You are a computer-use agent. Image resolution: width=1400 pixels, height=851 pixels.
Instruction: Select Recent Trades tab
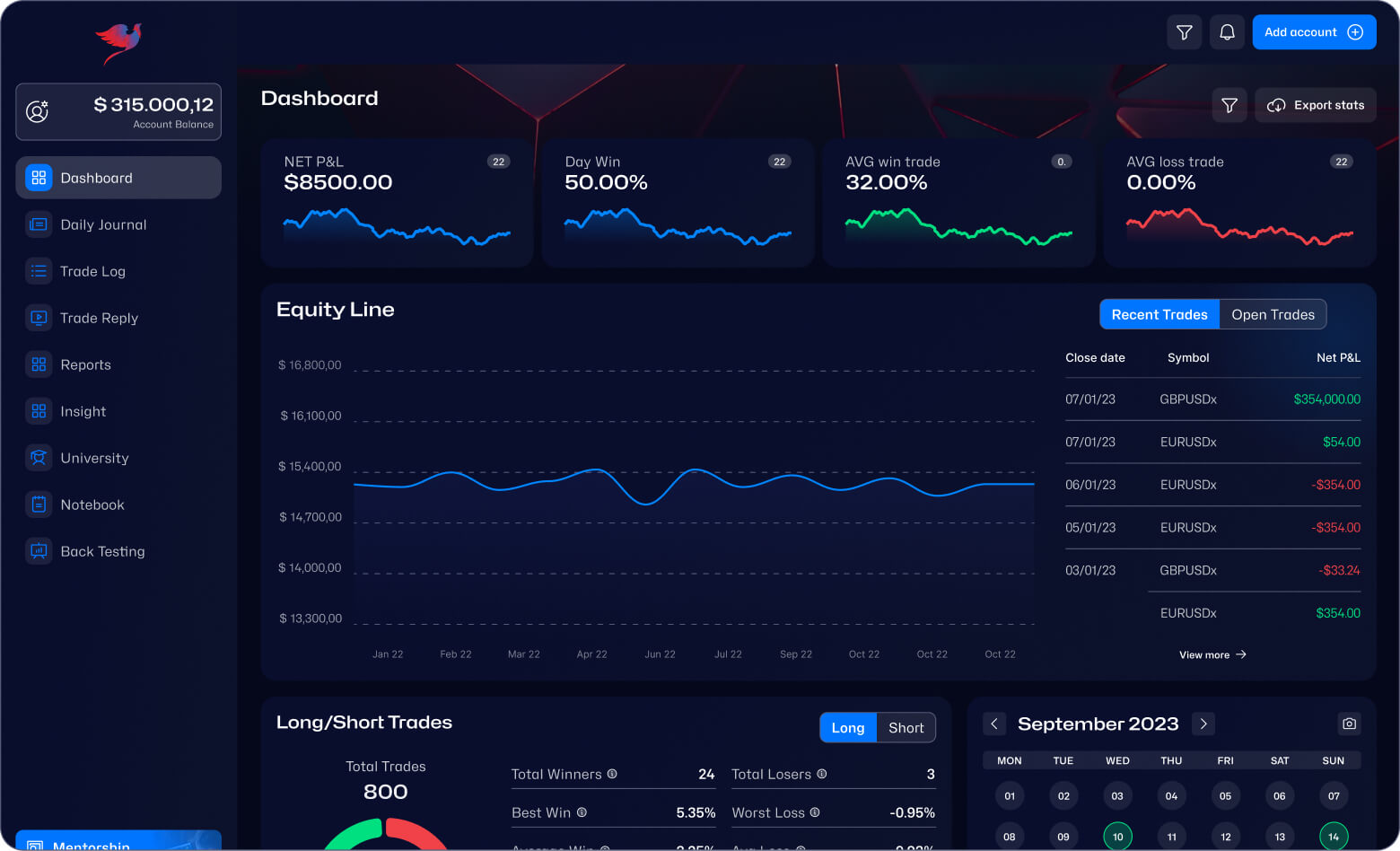pyautogui.click(x=1159, y=314)
